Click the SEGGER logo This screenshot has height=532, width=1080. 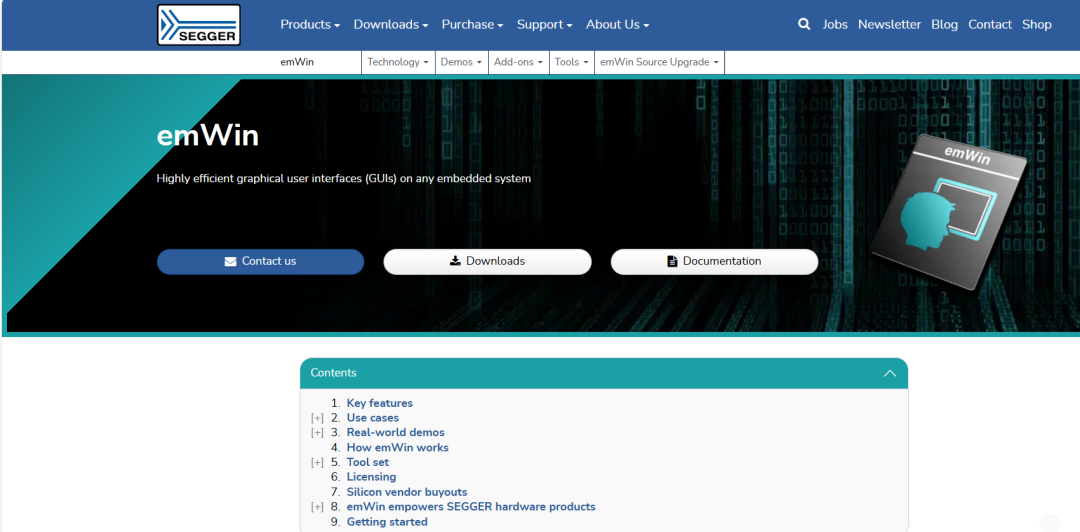coord(198,25)
